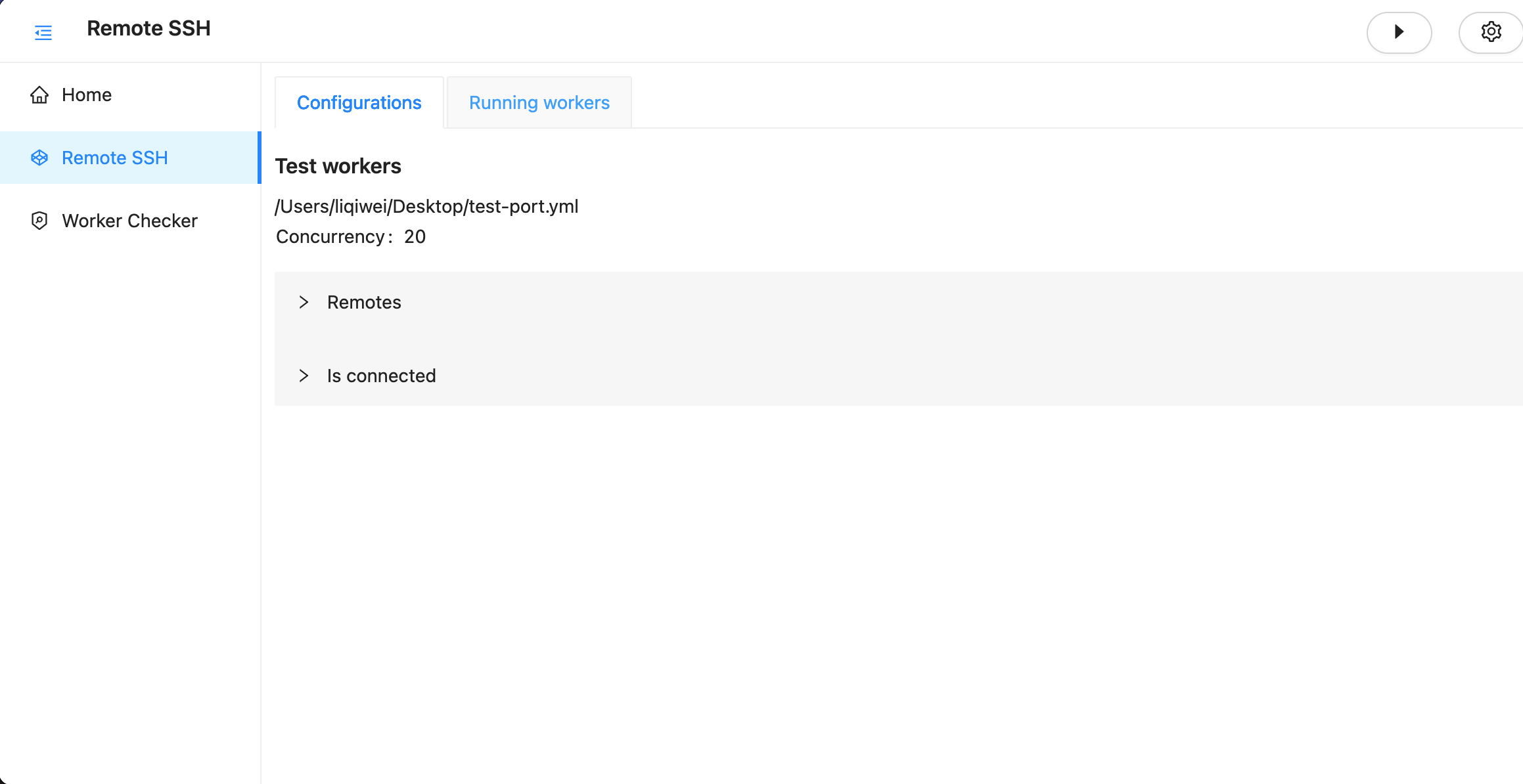The width and height of the screenshot is (1523, 784).
Task: Open Home from the sidebar
Action: click(87, 95)
